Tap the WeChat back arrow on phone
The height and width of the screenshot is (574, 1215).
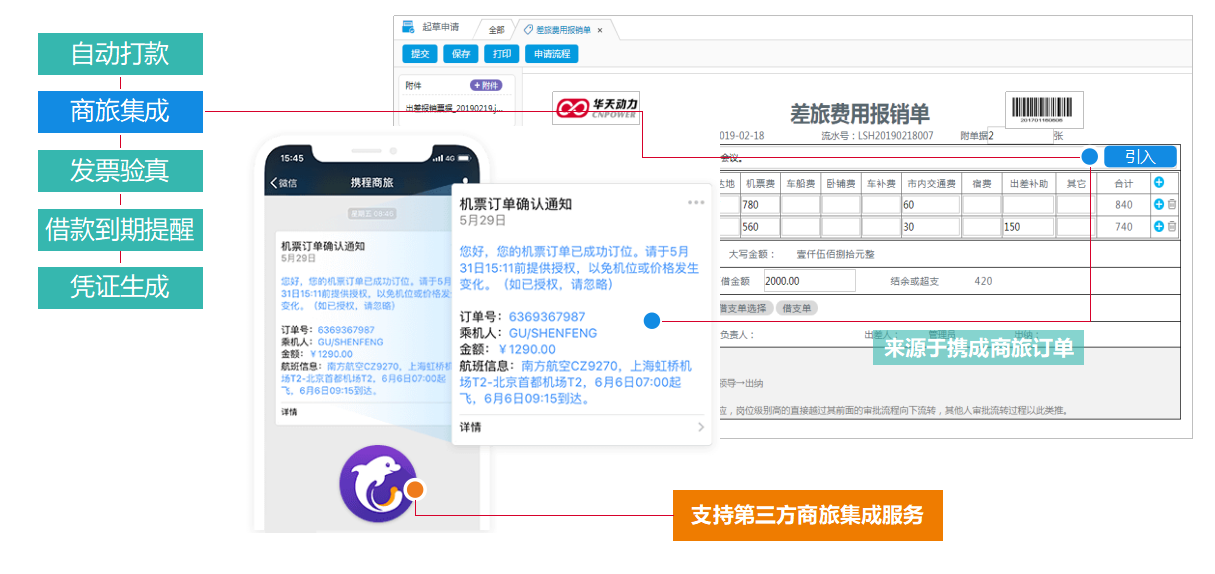pos(275,183)
